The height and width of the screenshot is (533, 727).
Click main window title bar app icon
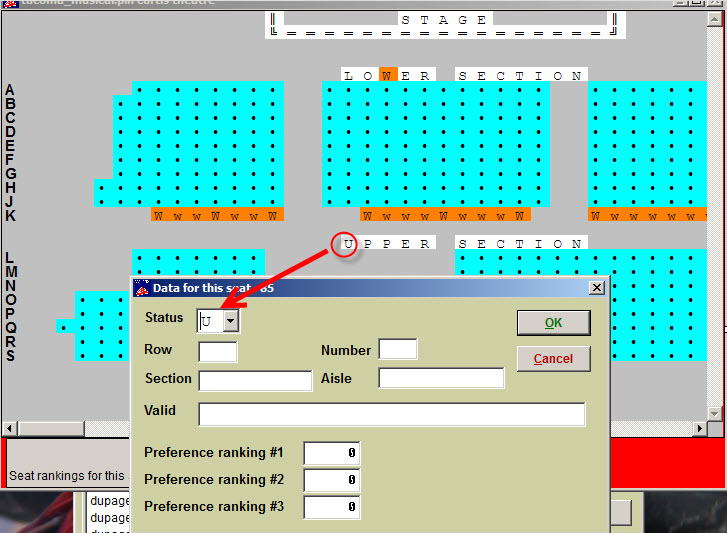click(10, 3)
